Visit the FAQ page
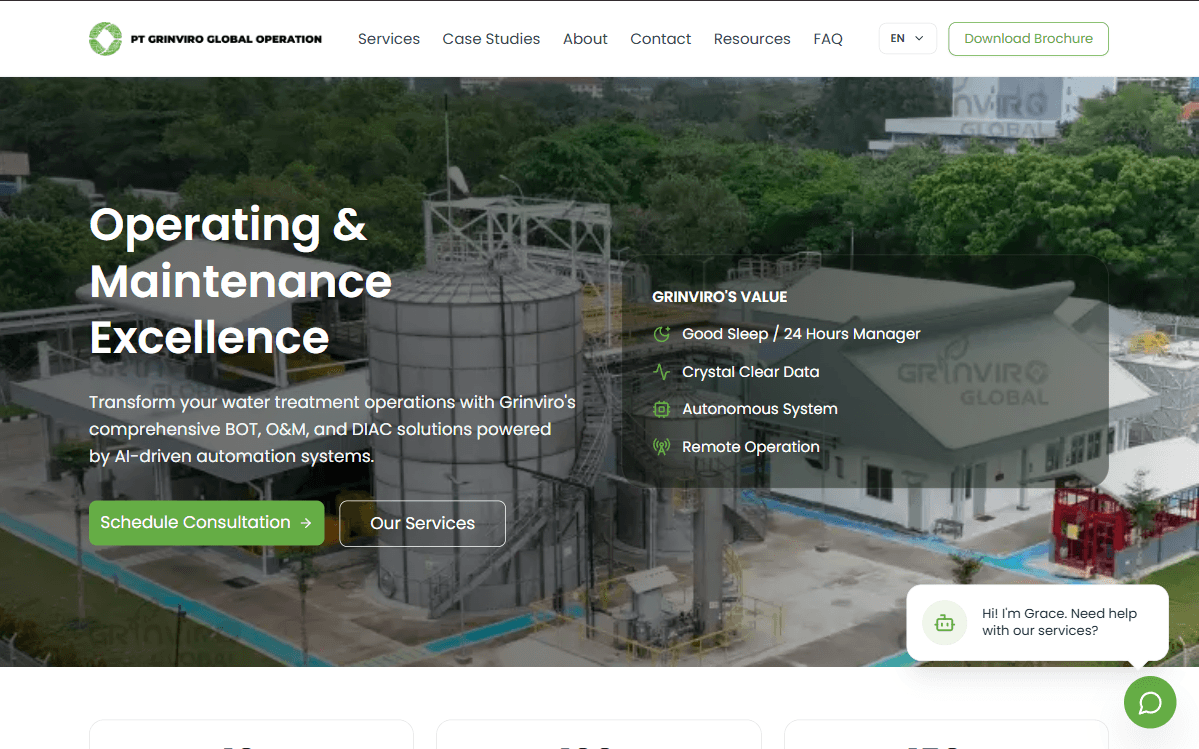 [827, 39]
